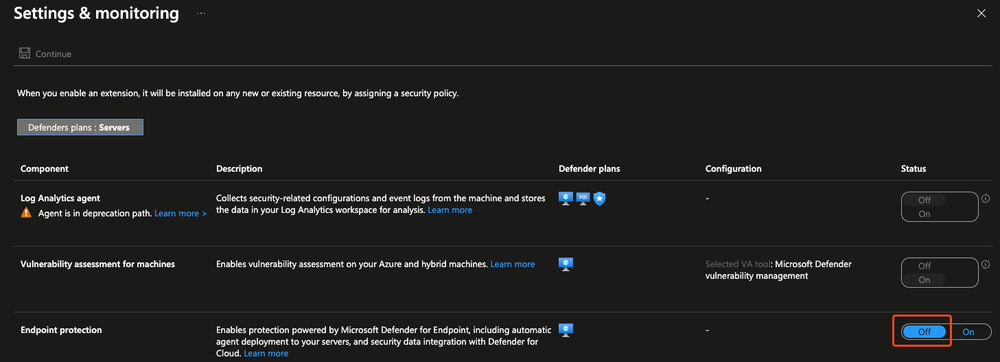This screenshot has height=362, width=1000.
Task: Click the Continue save icon
Action: (x=24, y=54)
